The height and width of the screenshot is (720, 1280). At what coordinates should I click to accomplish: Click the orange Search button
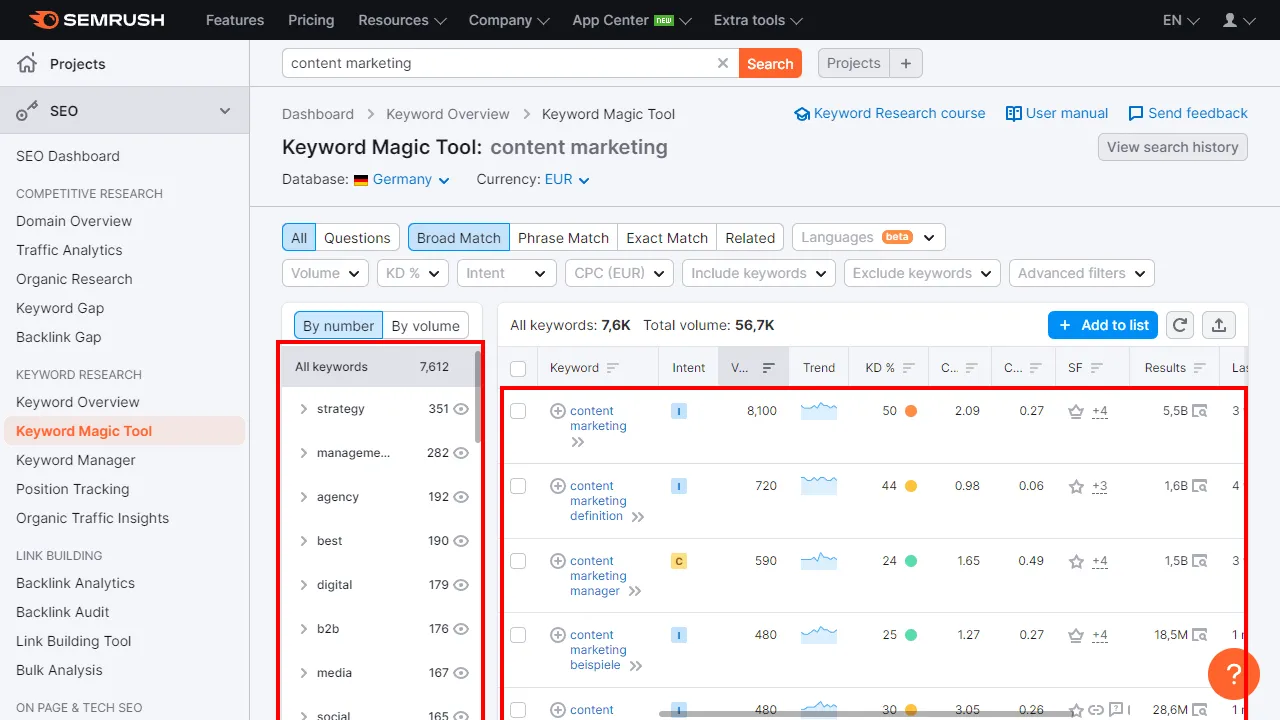click(770, 63)
